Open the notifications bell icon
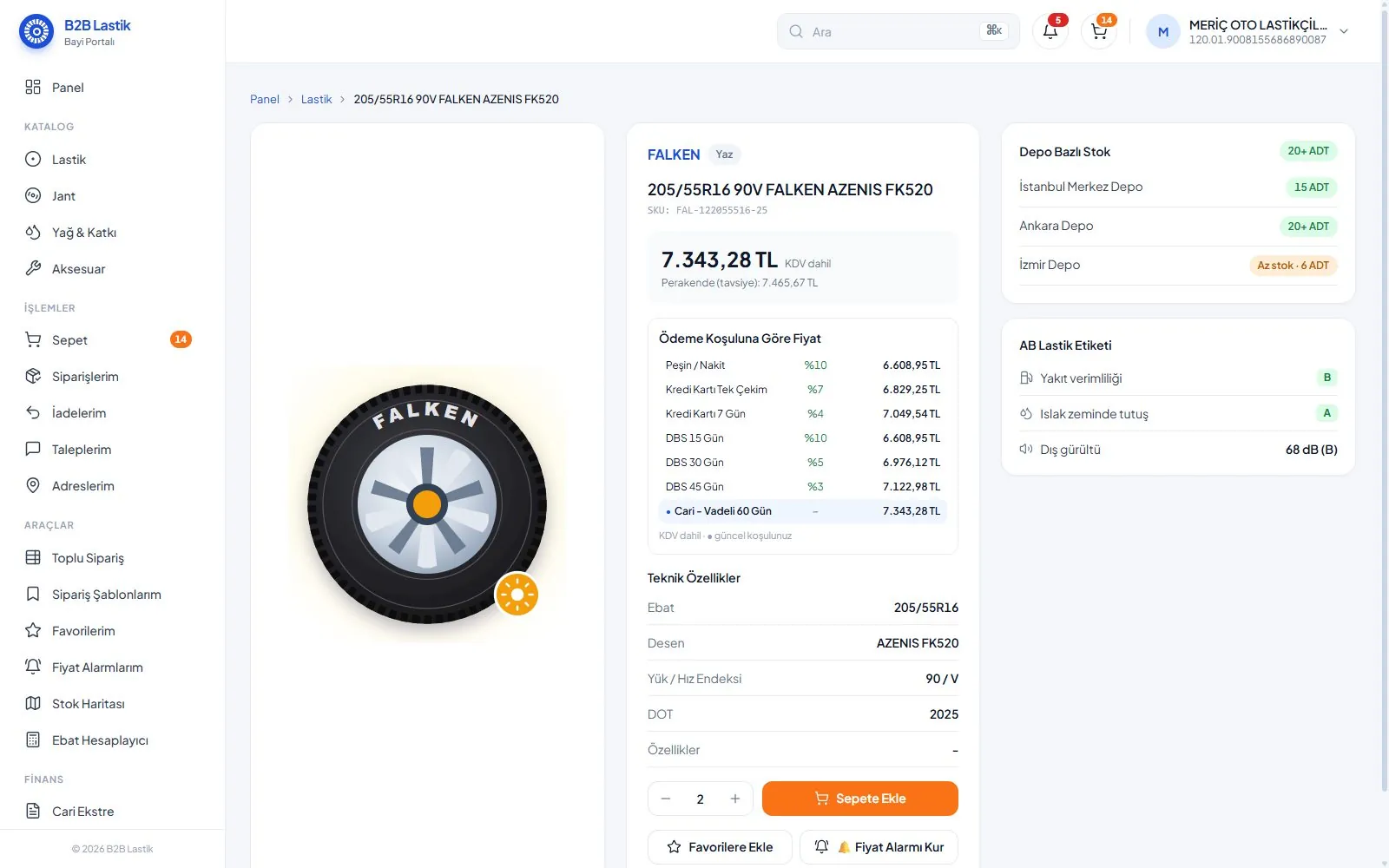 1050,32
